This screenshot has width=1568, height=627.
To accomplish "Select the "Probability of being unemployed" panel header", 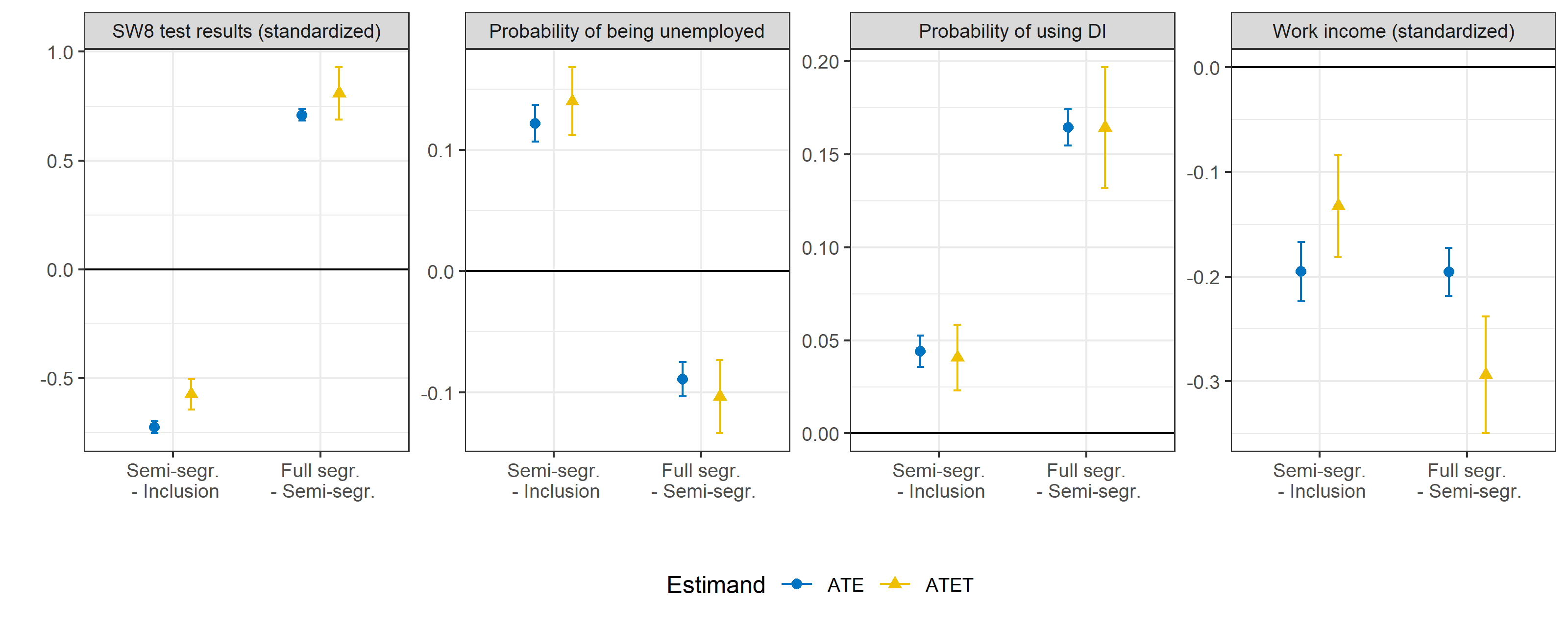I will tap(627, 31).
